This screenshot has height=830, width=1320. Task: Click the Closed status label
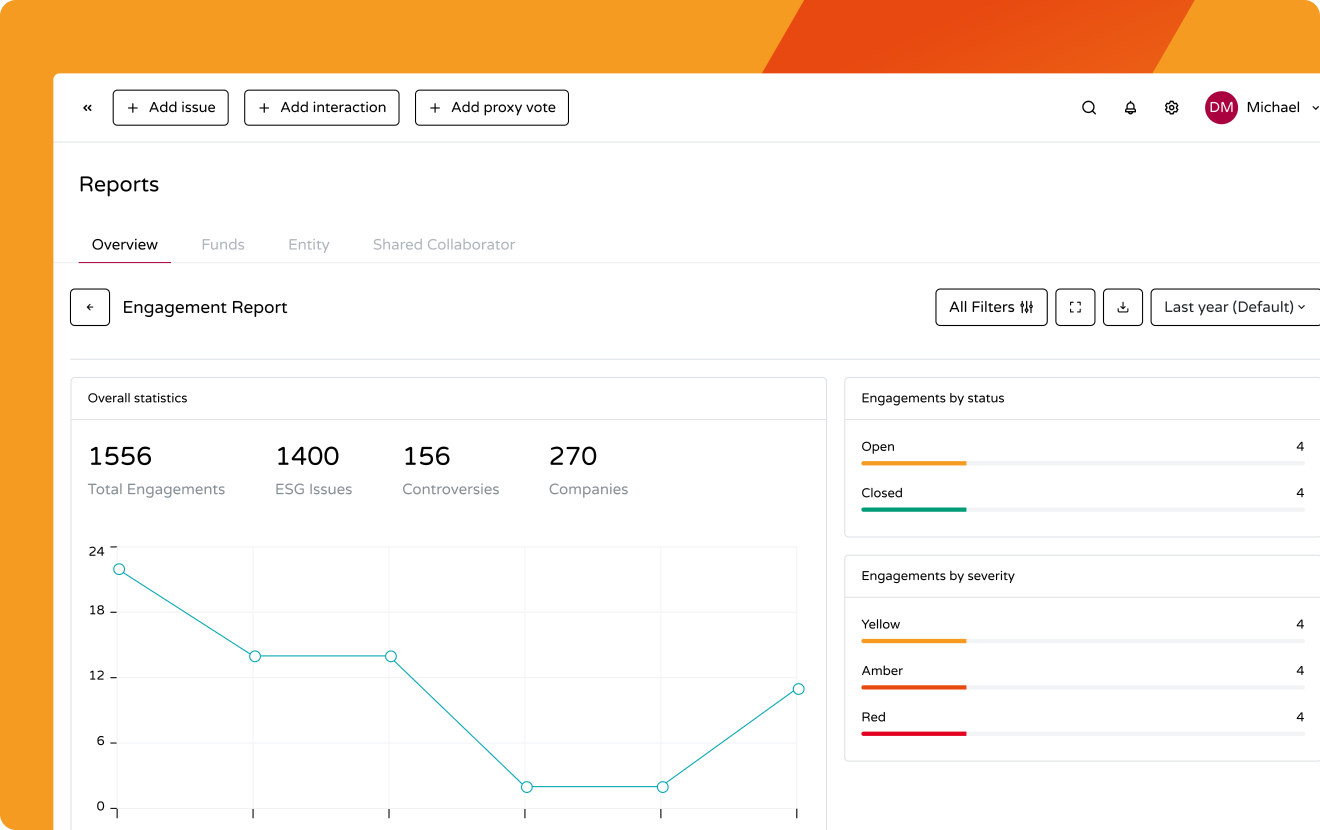(x=882, y=493)
